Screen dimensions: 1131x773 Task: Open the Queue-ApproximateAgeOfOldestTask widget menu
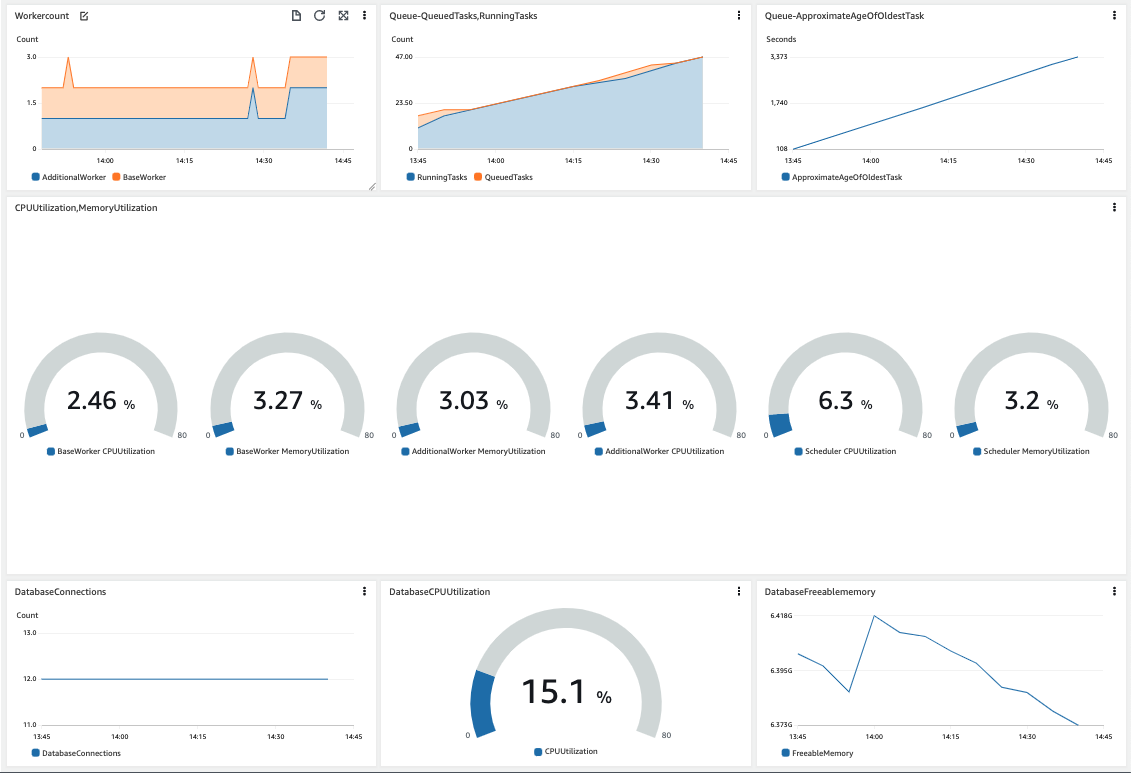(x=1115, y=15)
